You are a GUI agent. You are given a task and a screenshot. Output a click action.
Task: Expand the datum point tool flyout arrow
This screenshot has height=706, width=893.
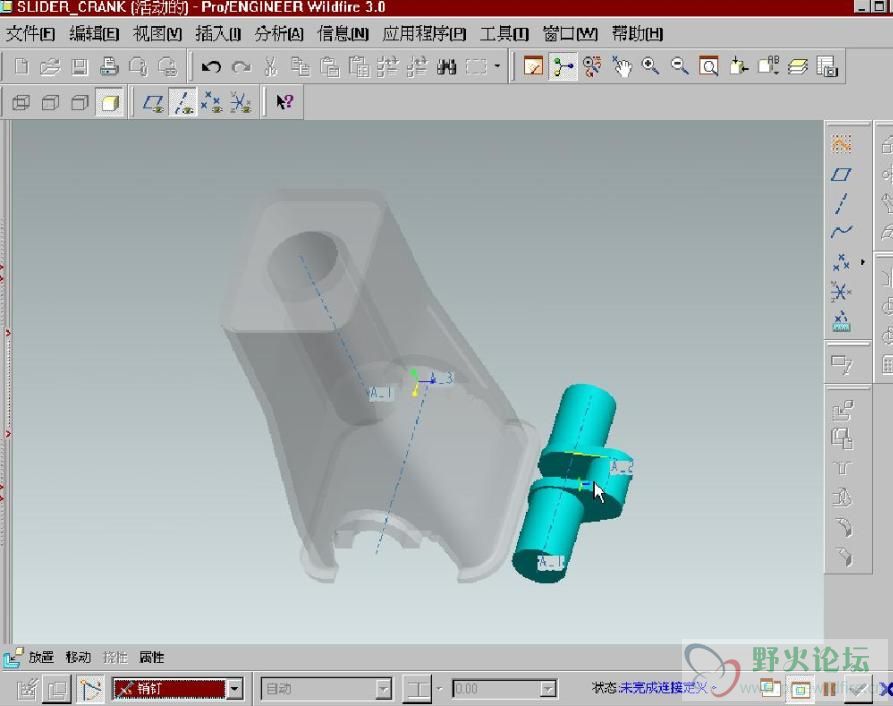pyautogui.click(x=862, y=262)
